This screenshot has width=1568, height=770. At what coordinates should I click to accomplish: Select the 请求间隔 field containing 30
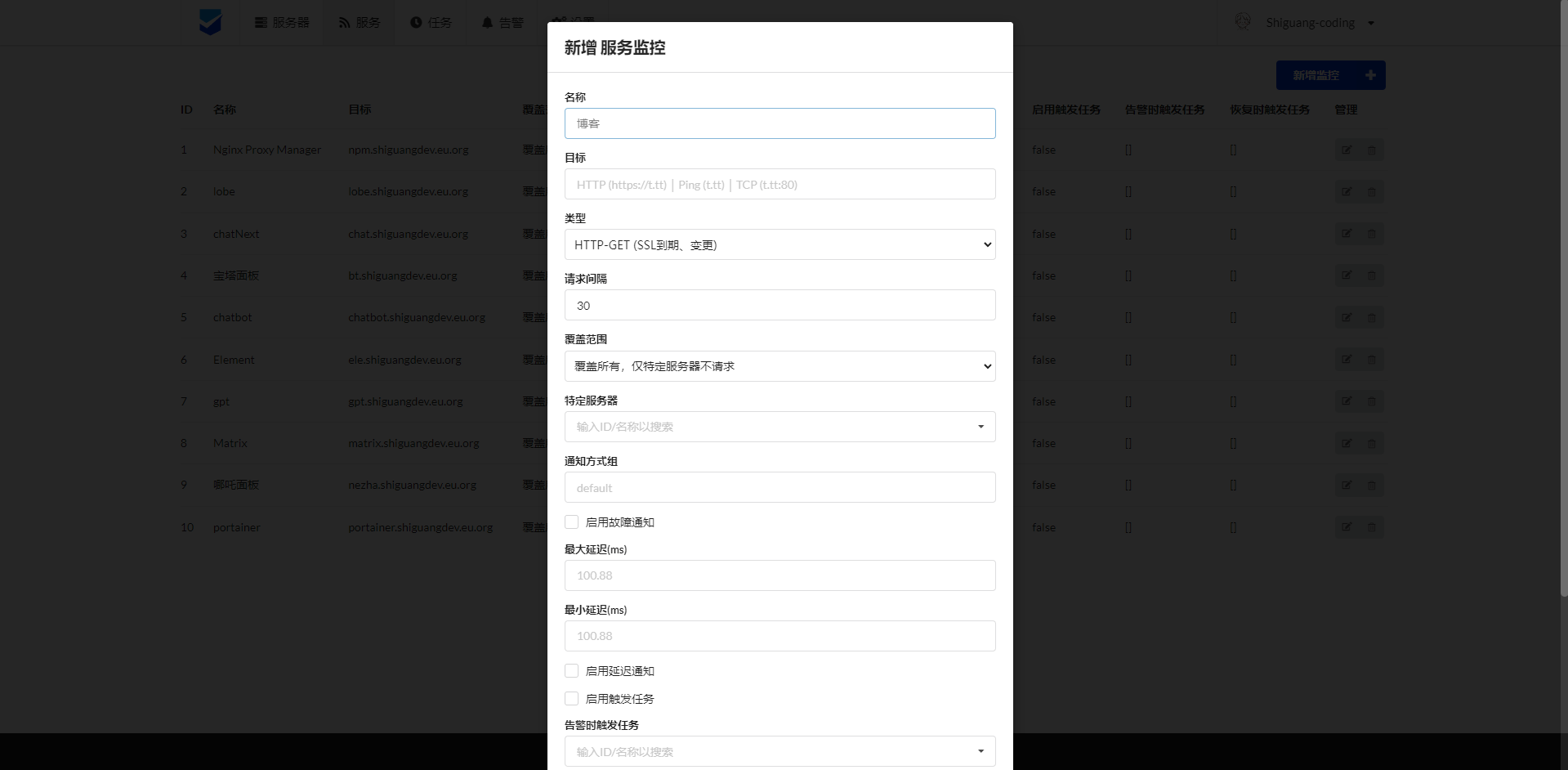[780, 305]
